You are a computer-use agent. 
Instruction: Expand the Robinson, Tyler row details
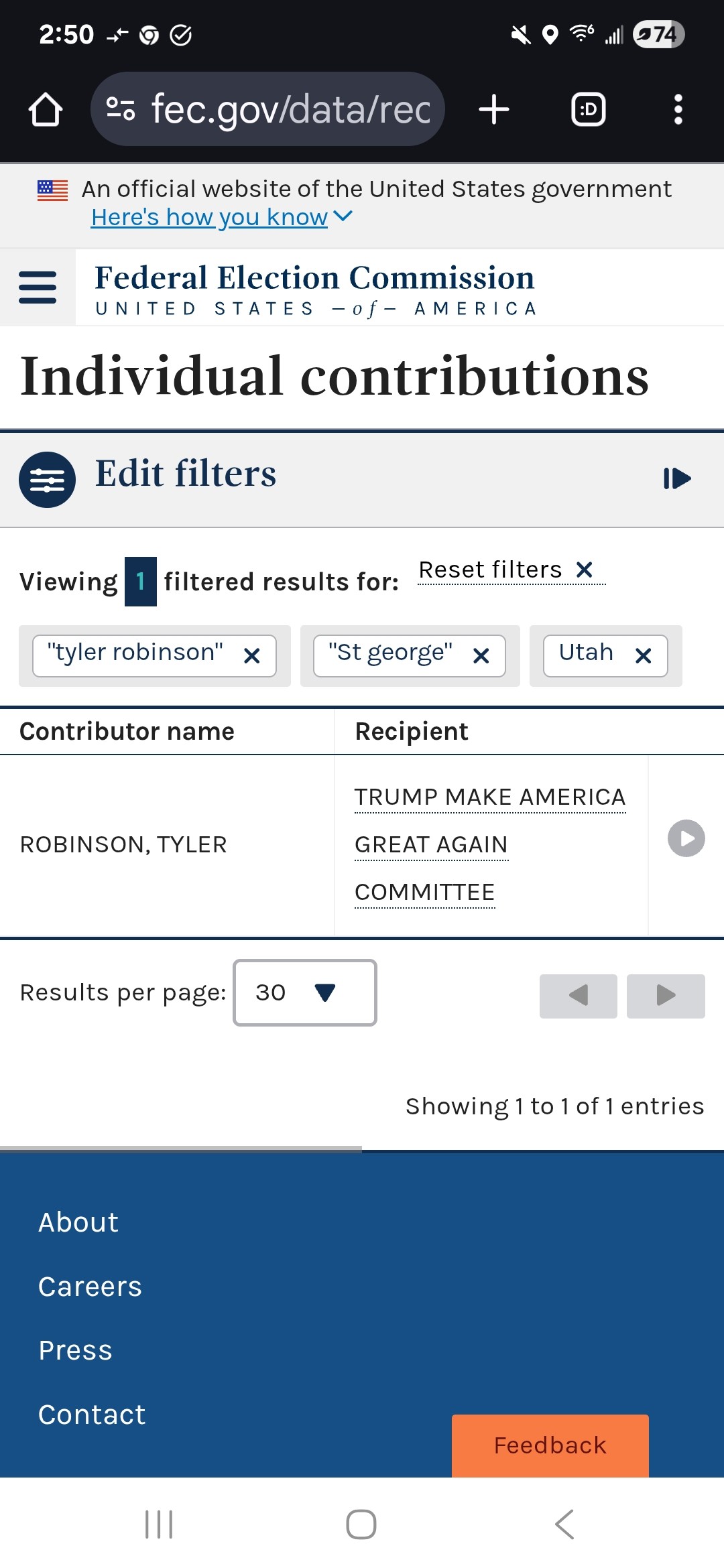pyautogui.click(x=686, y=838)
